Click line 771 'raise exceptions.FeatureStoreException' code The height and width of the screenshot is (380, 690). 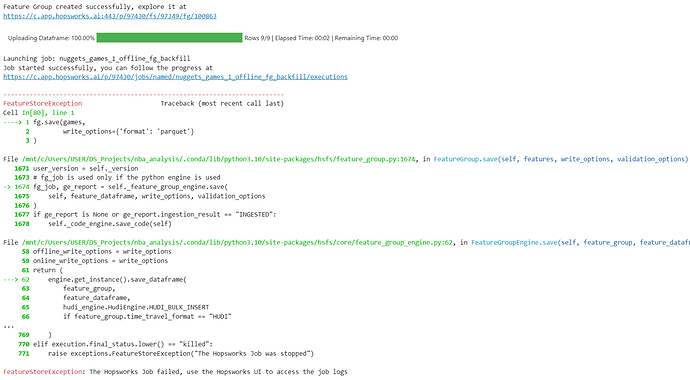[x=181, y=354]
